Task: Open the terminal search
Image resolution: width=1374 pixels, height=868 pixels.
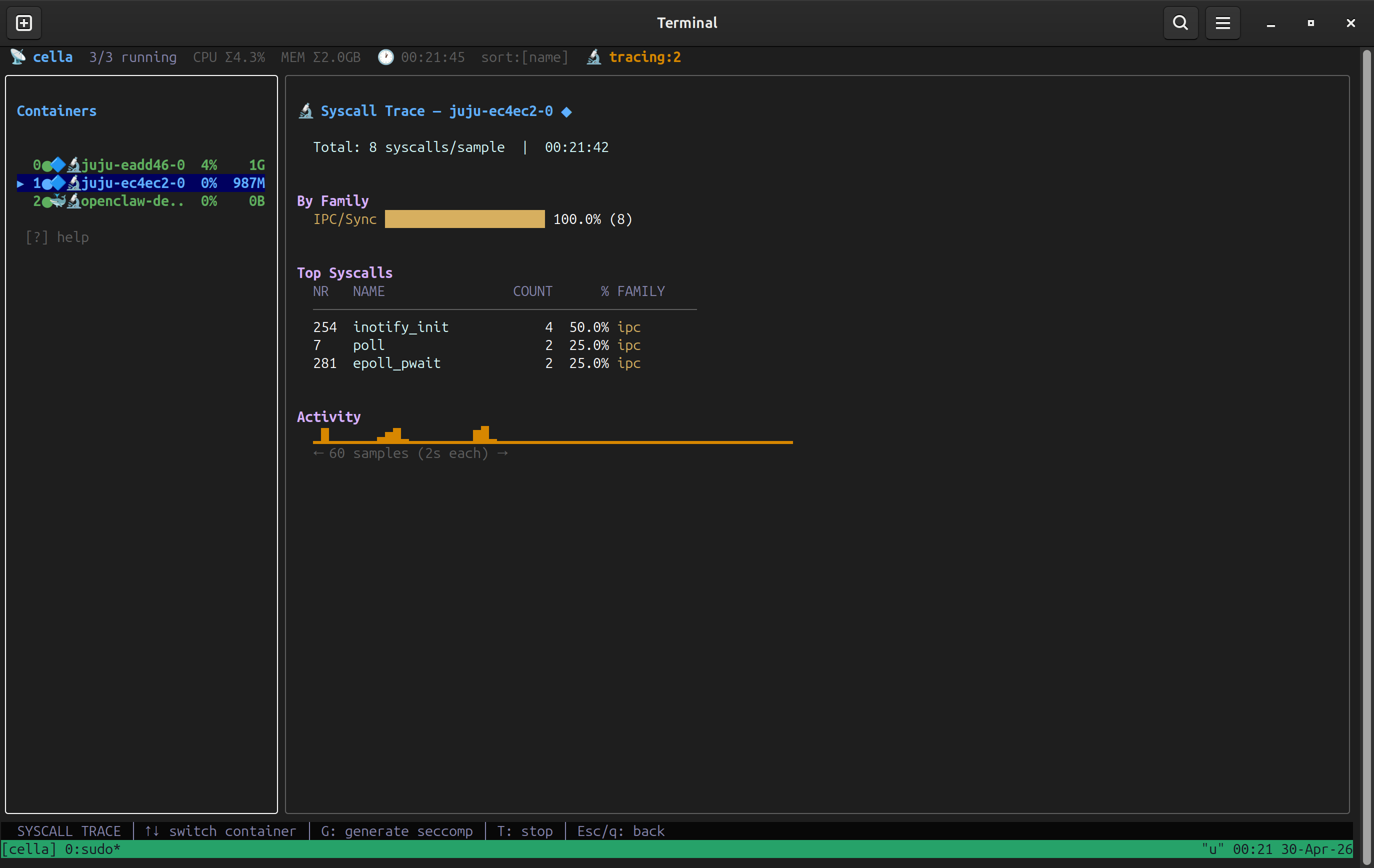Action: [x=1180, y=23]
